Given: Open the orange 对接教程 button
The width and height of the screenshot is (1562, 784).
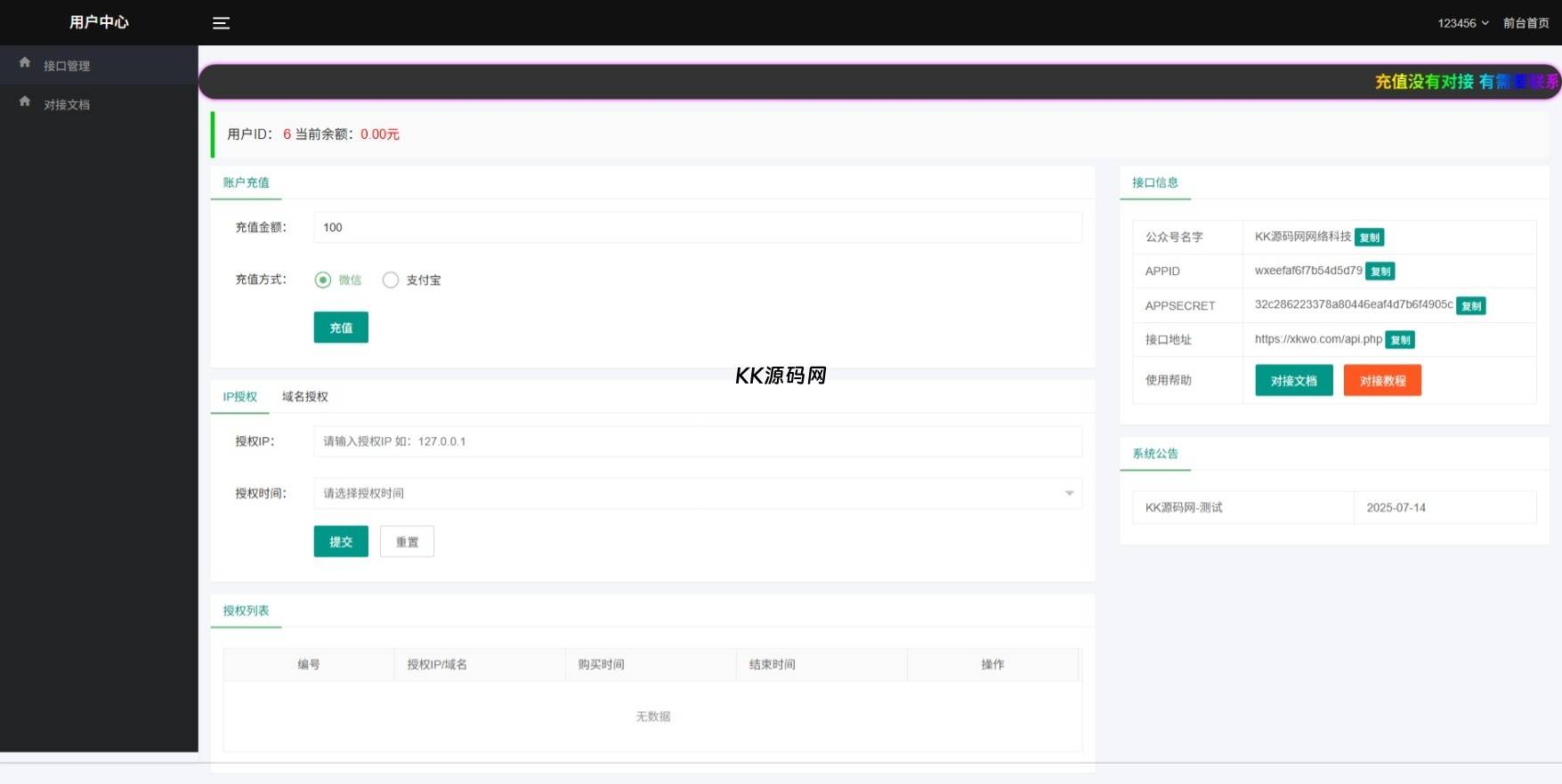Looking at the screenshot, I should coord(1382,380).
